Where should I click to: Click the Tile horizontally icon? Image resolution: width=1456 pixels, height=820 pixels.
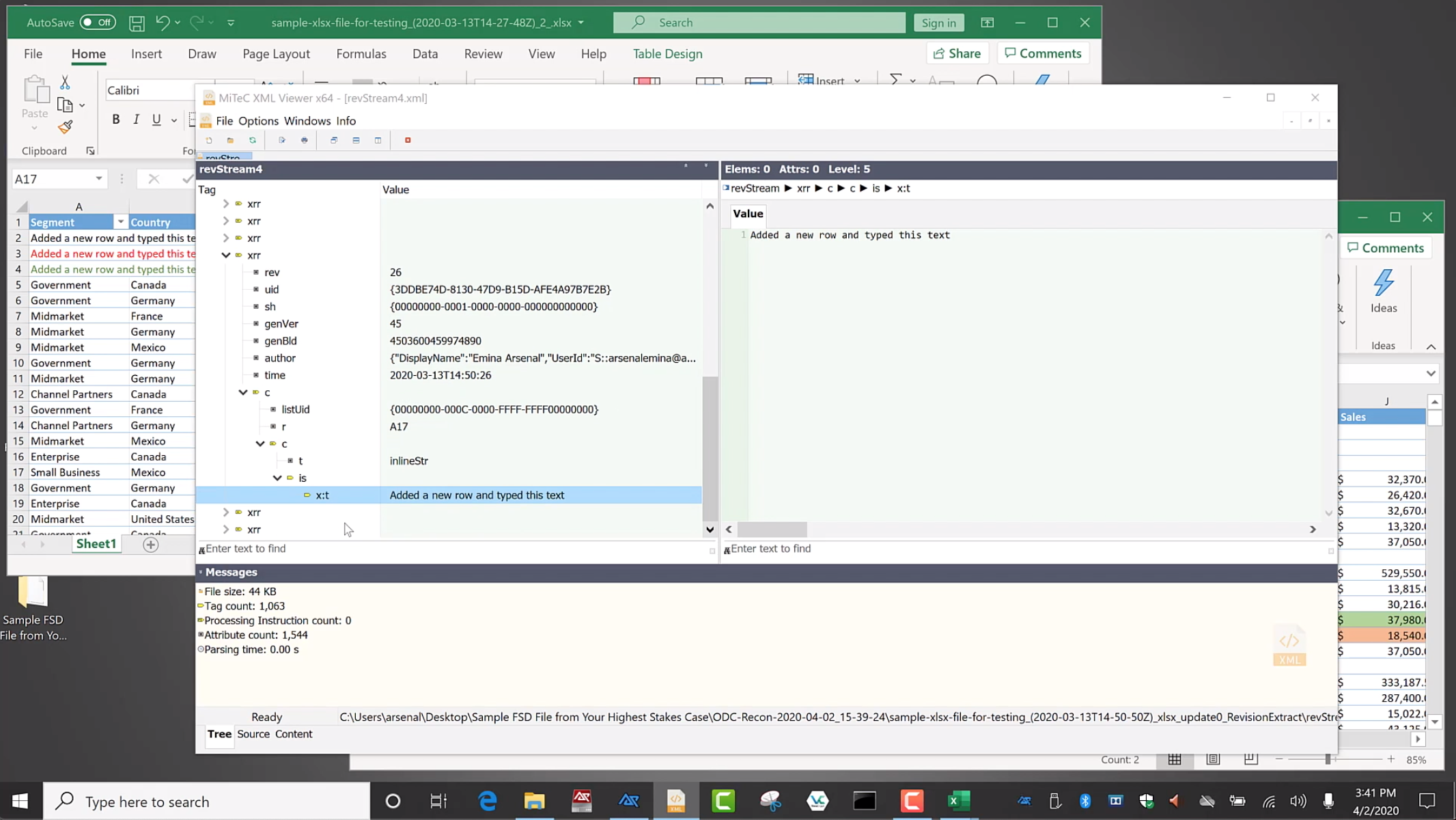click(x=356, y=140)
